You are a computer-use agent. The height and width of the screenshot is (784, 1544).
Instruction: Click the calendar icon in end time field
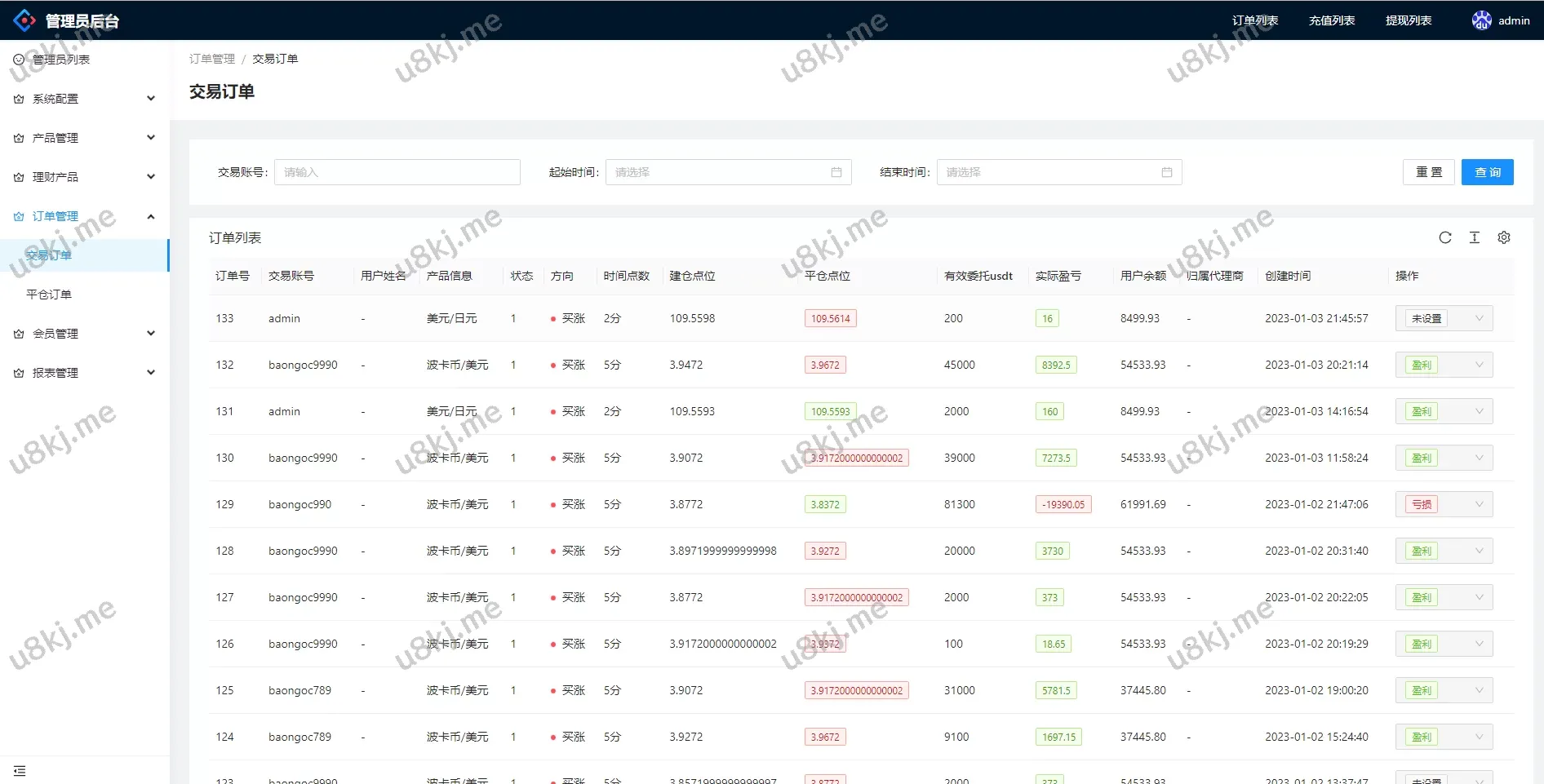(1166, 172)
